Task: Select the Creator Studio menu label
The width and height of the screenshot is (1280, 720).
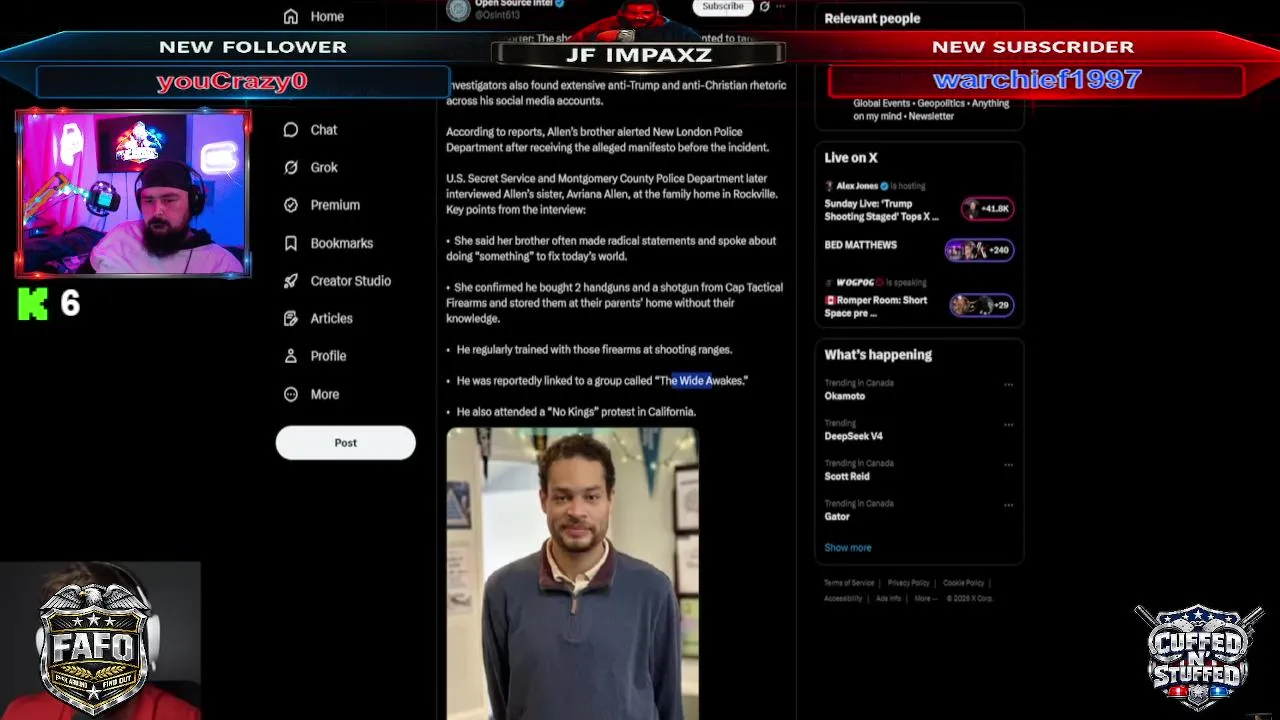Action: tap(351, 281)
